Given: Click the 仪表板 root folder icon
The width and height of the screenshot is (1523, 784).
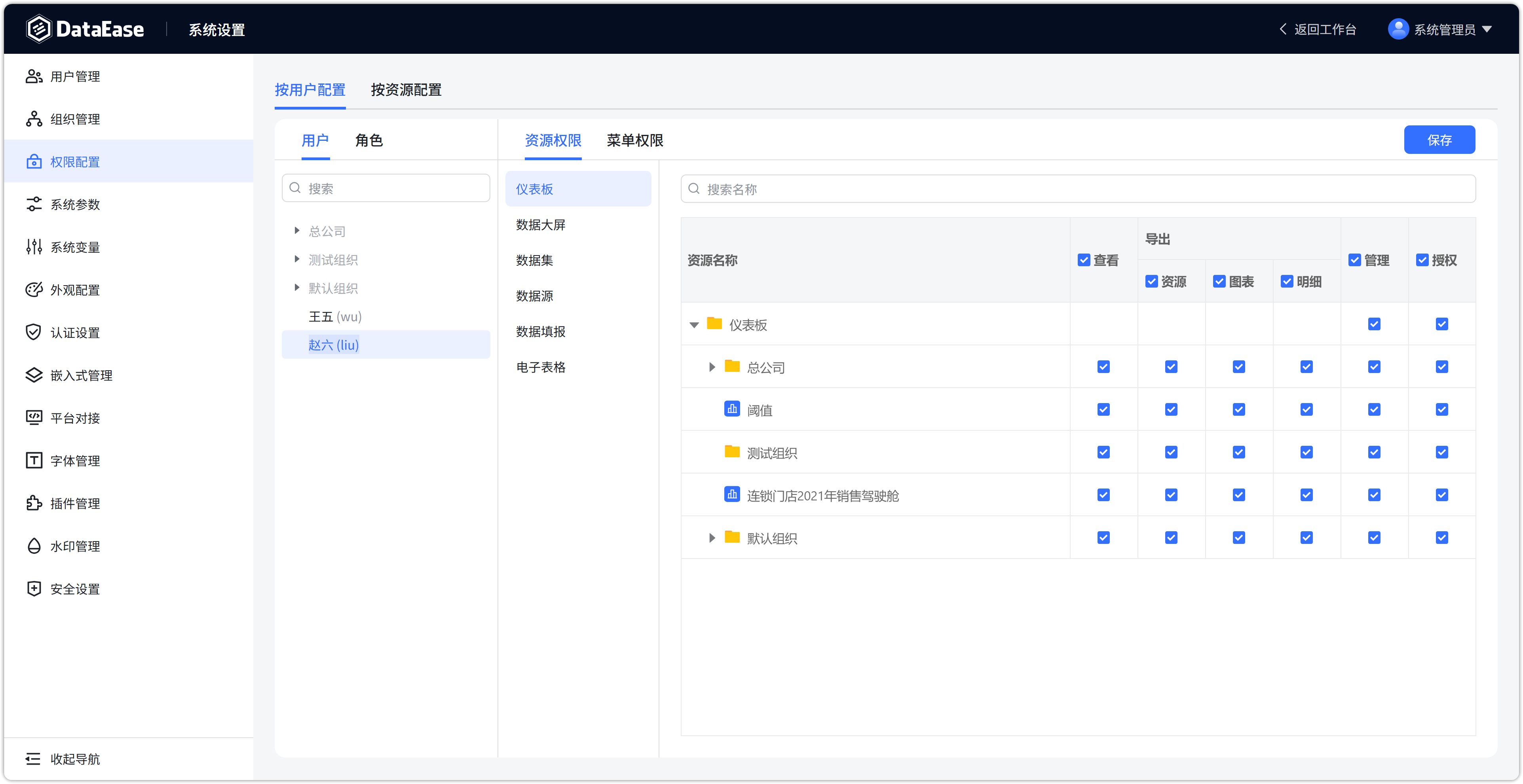Looking at the screenshot, I should [x=714, y=323].
